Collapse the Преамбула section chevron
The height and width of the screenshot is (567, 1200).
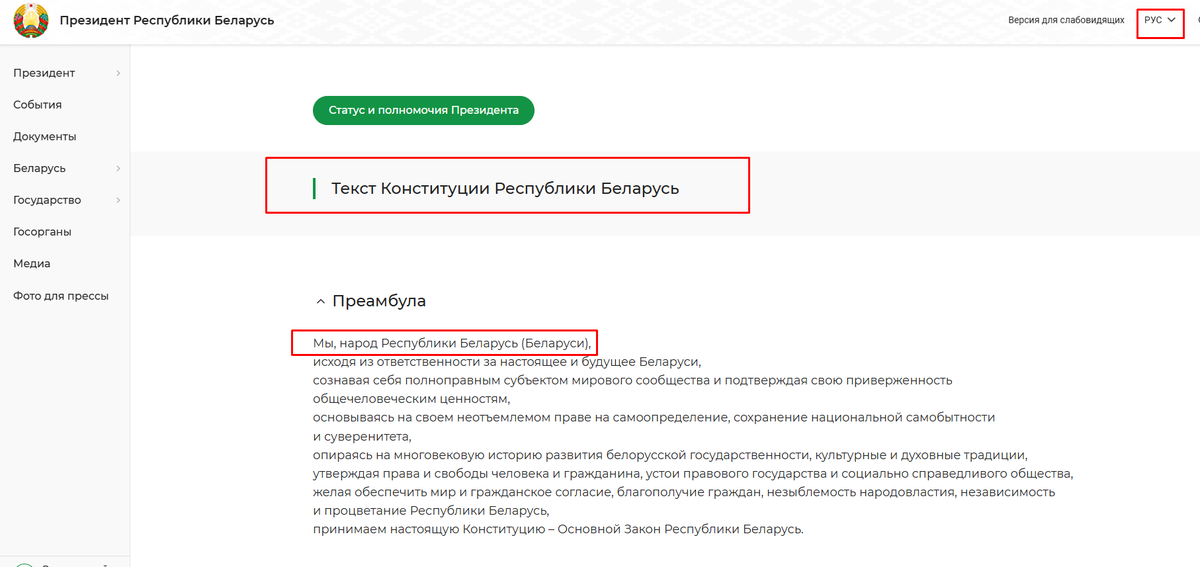click(320, 301)
